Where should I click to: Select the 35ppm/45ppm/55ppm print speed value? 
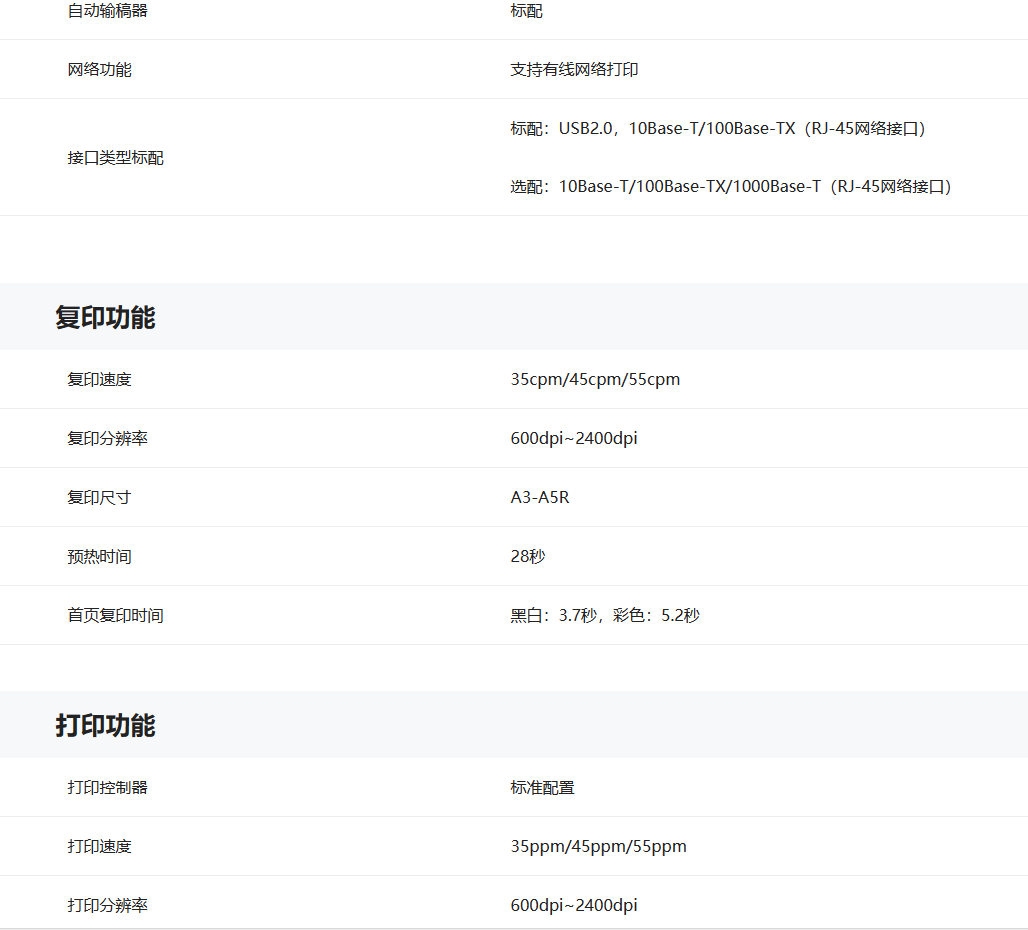point(598,847)
